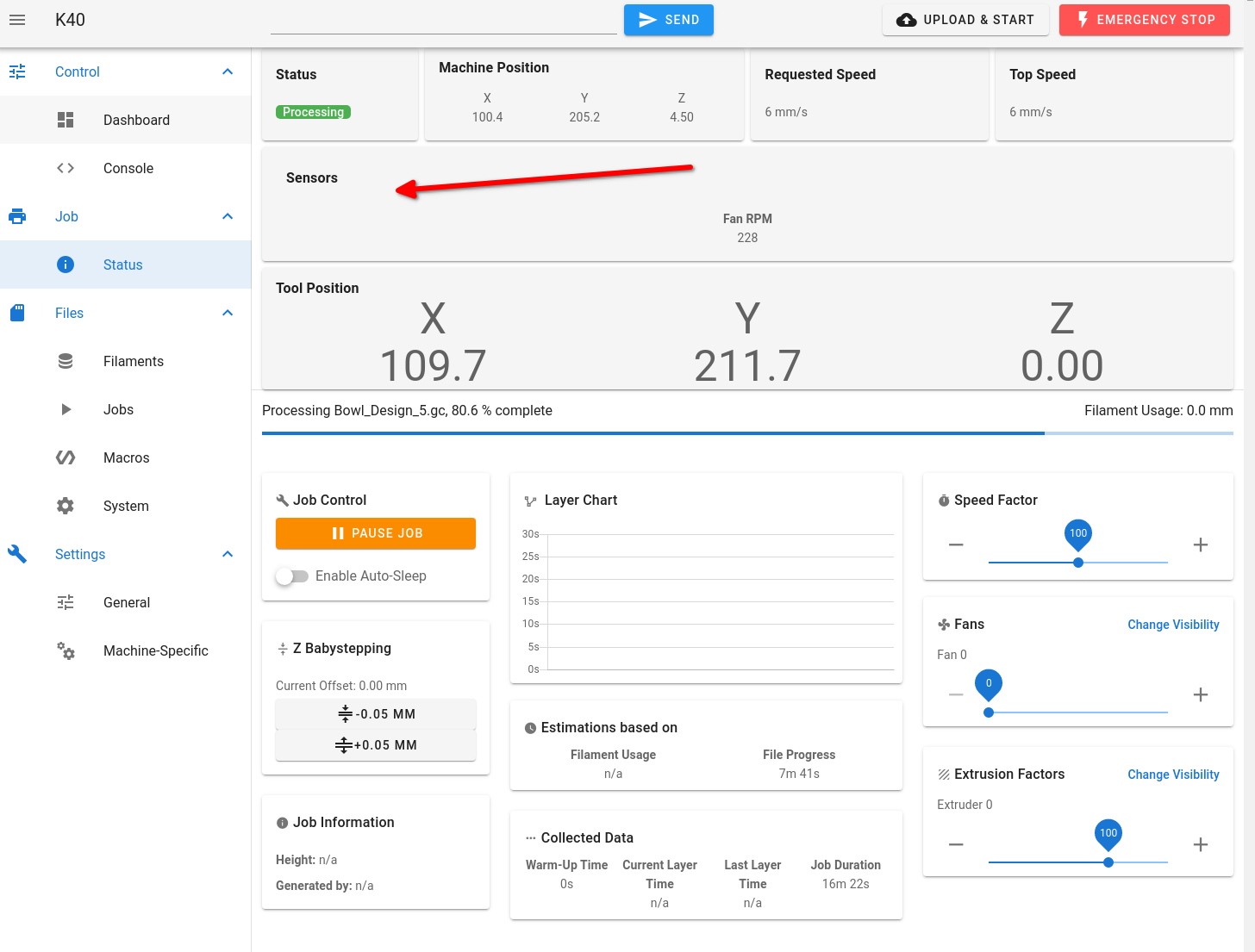The width and height of the screenshot is (1255, 952).
Task: Collapse the Files section chevron
Action: (x=228, y=313)
